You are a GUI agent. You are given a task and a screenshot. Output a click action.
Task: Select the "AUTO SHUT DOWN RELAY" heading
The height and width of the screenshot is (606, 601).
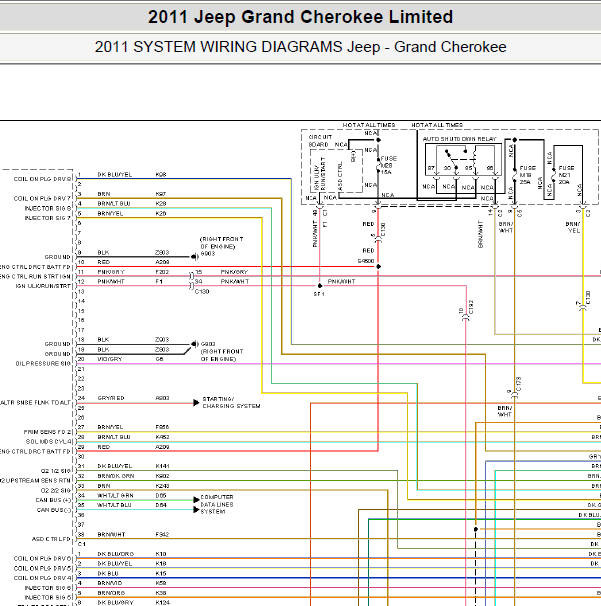click(459, 139)
